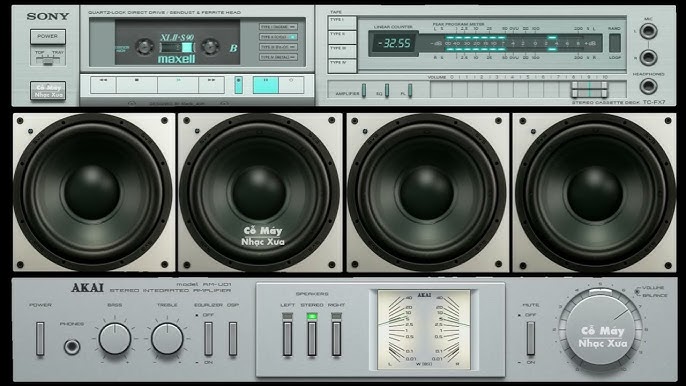Click the rightmost speaker woofer
The image size is (686, 386).
click(595, 193)
